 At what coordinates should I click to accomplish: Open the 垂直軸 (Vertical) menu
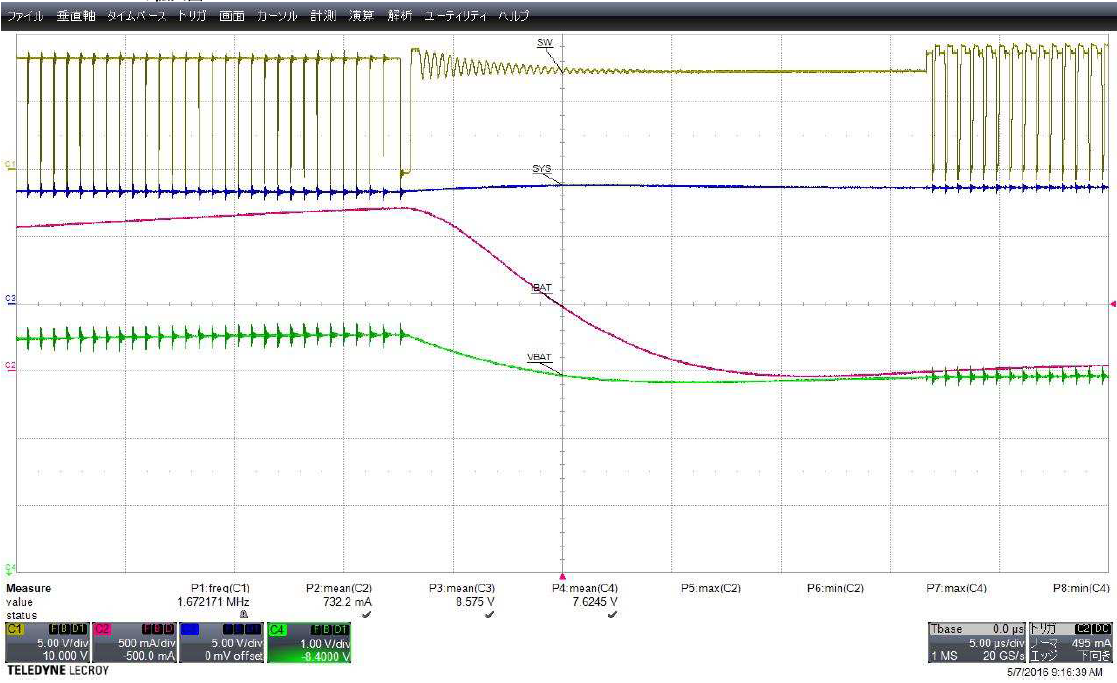click(76, 16)
